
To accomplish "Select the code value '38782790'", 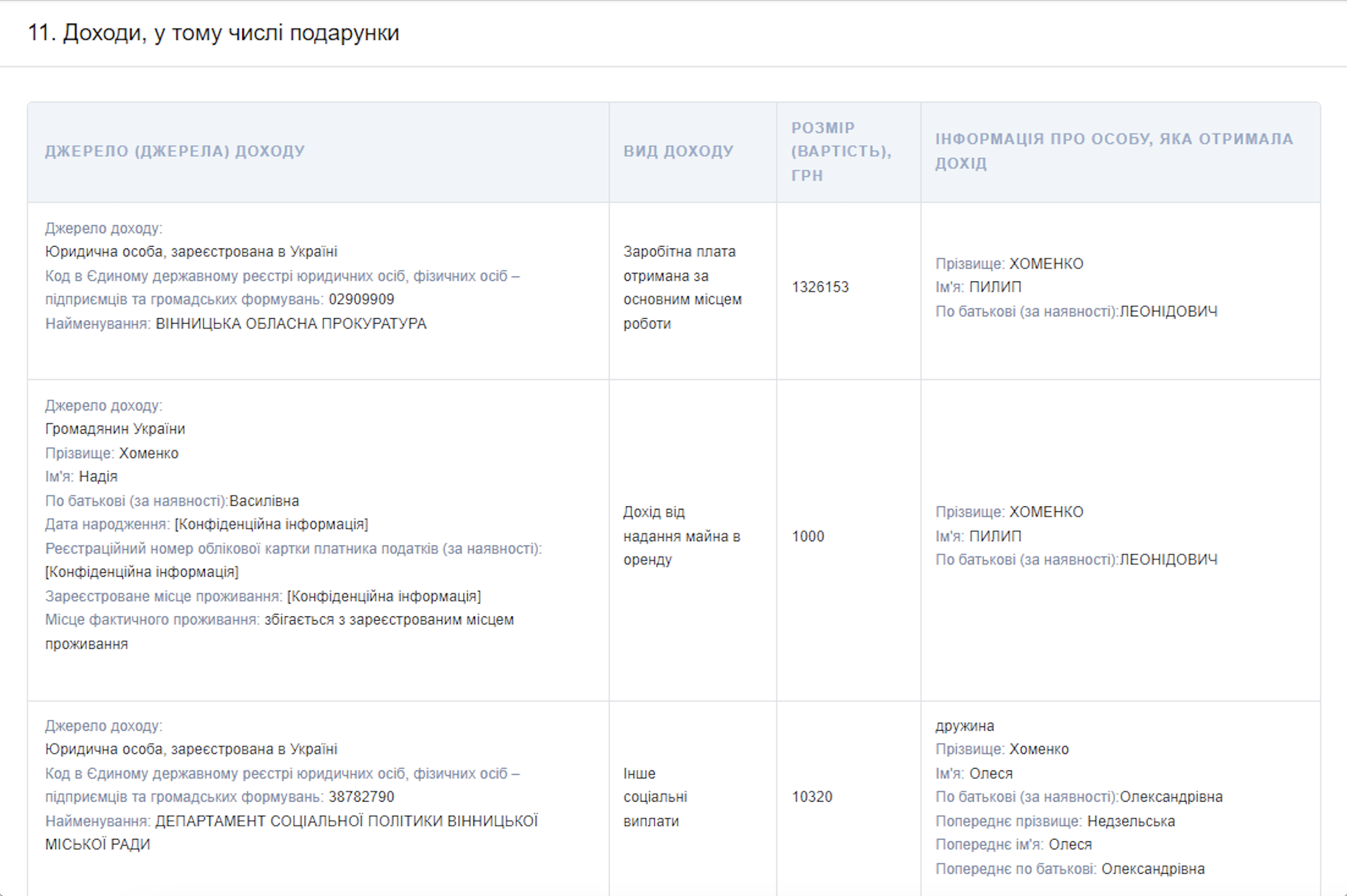I will [362, 797].
